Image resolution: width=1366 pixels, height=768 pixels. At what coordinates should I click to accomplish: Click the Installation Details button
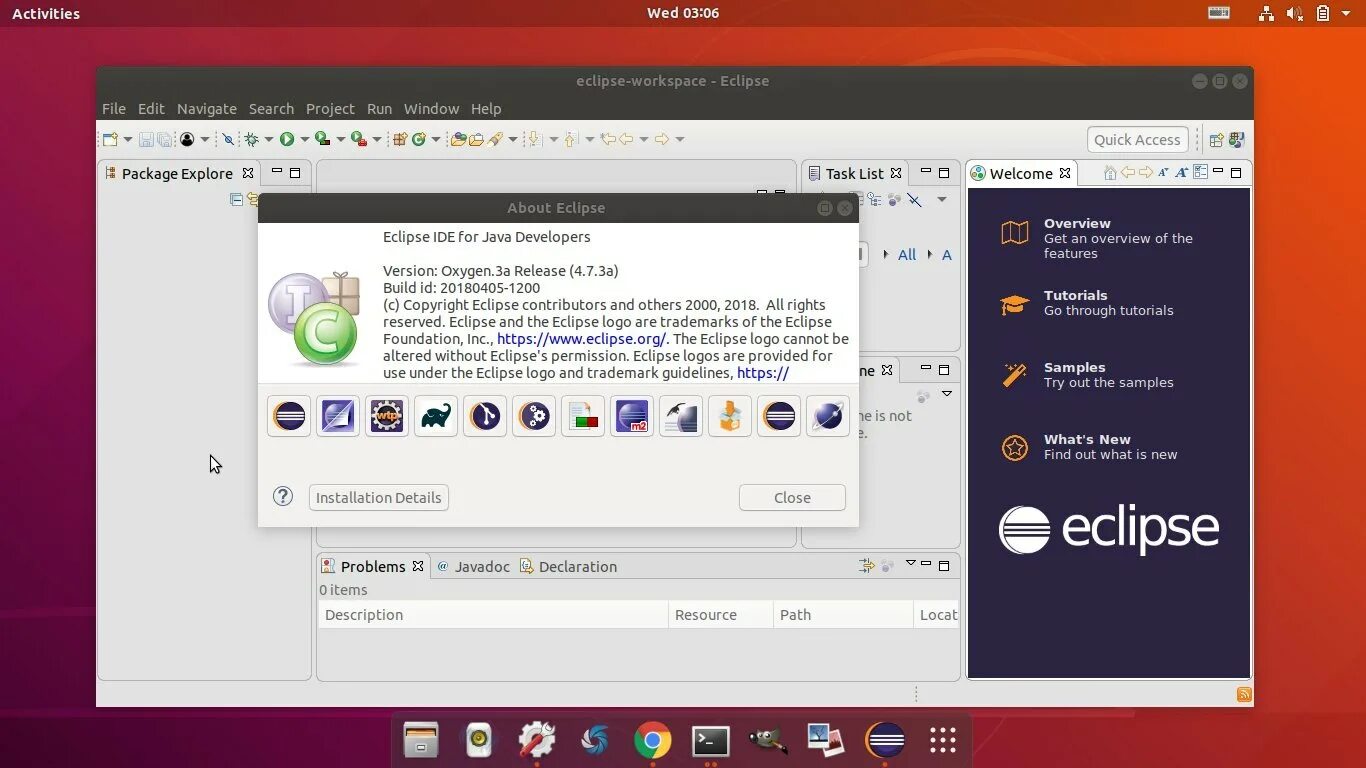coord(379,497)
